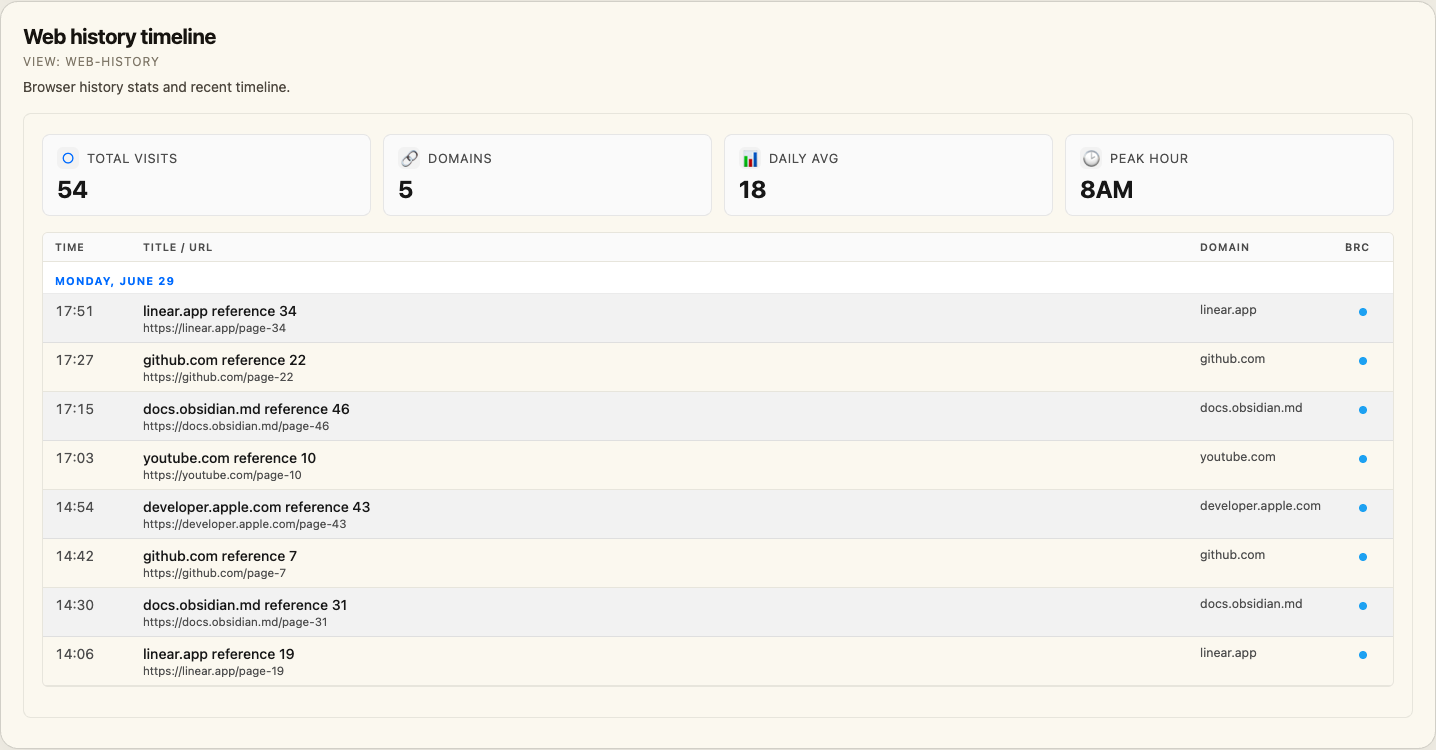Click the https://linear.app/page-34 URL
Viewport: 1436px width, 750px height.
(x=214, y=328)
